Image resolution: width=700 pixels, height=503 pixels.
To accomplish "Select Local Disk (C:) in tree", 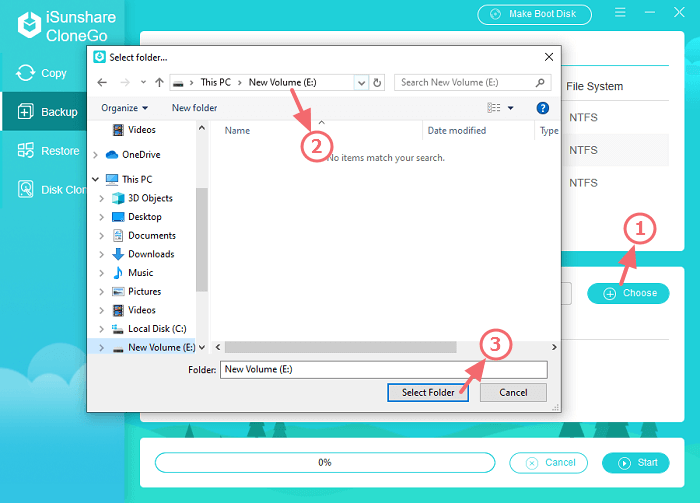I will [x=149, y=329].
